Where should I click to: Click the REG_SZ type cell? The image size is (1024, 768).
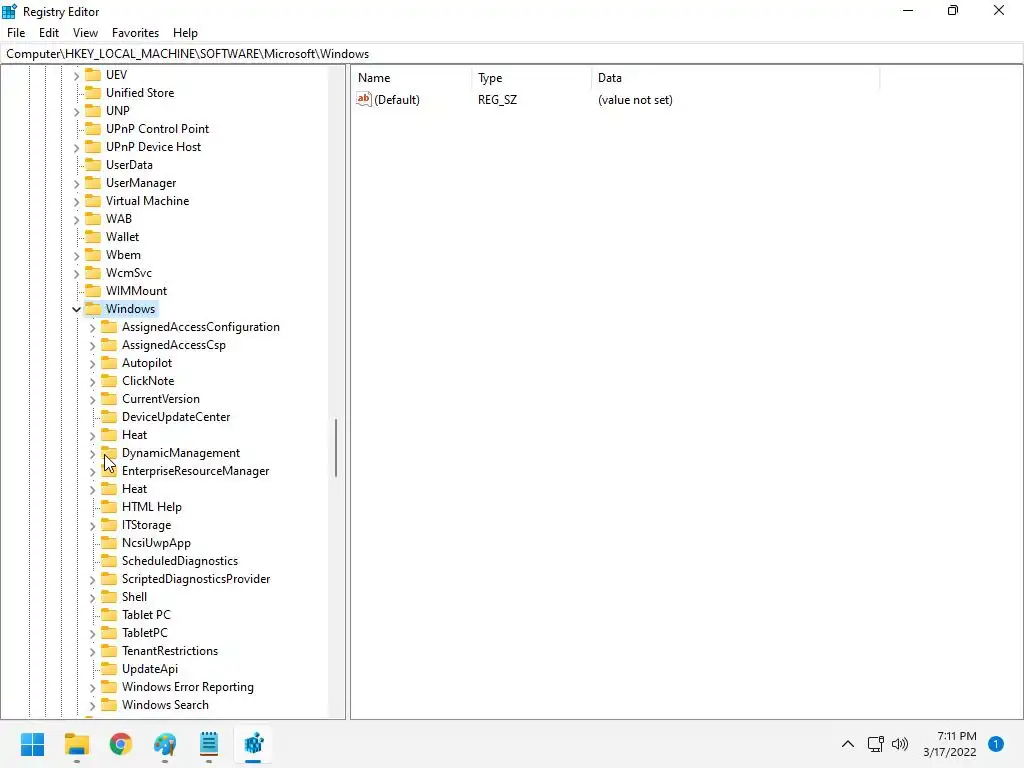(497, 100)
